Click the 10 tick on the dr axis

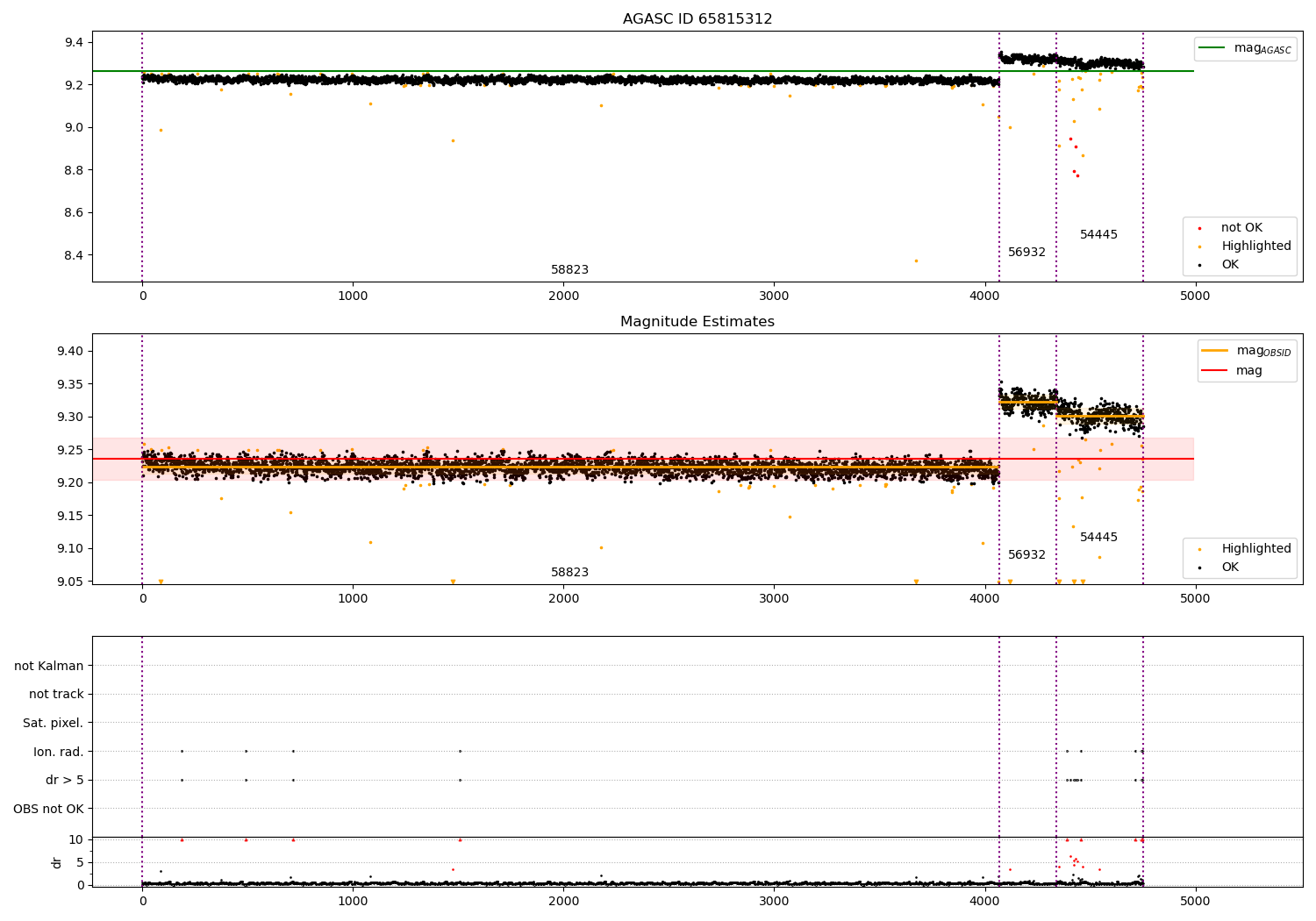click(76, 840)
